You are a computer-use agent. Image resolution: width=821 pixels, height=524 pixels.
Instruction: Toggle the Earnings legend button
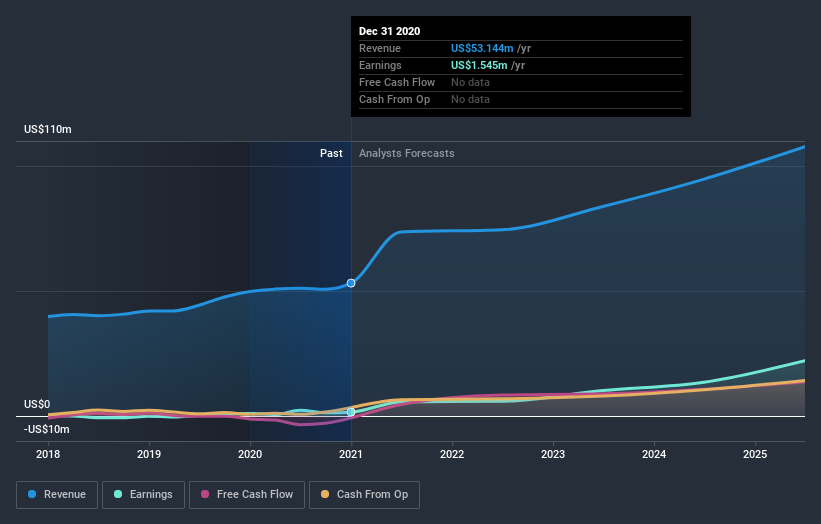[143, 495]
